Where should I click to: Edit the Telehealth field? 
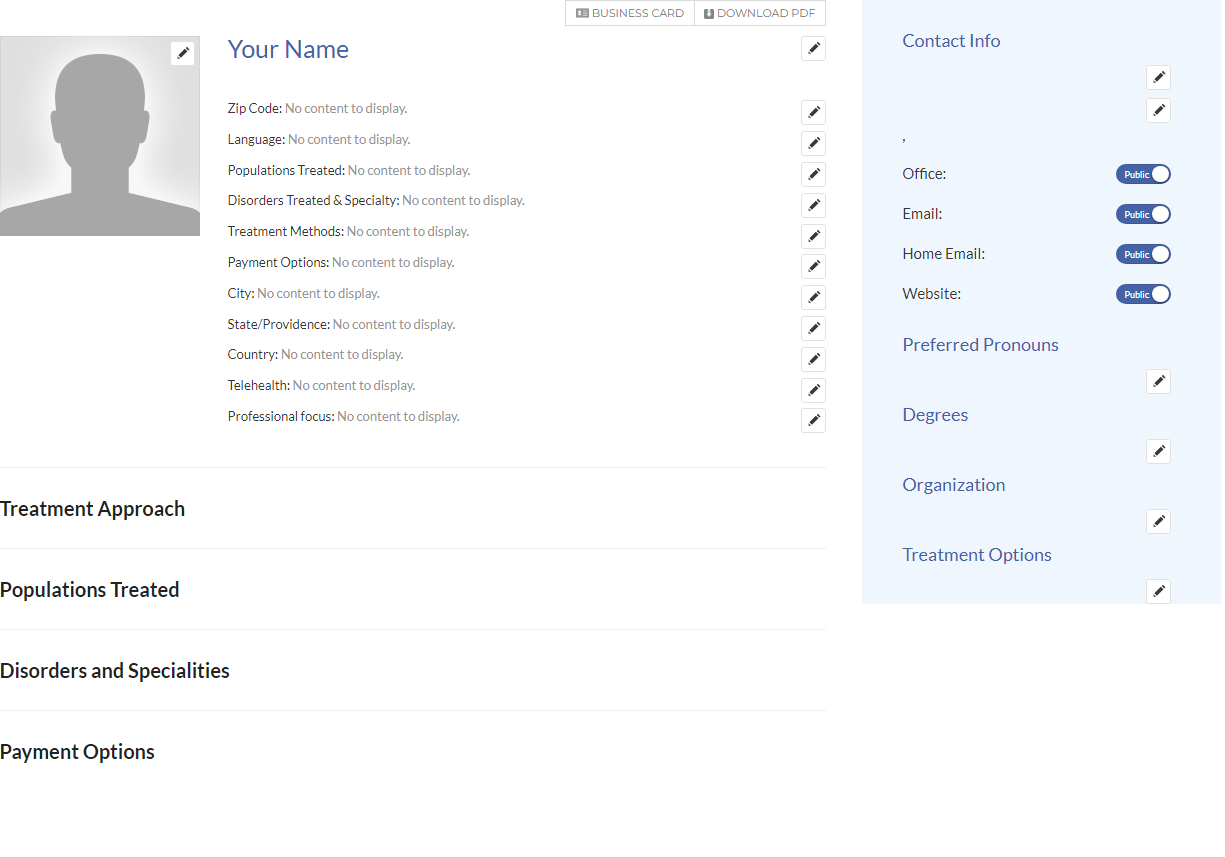pos(813,390)
